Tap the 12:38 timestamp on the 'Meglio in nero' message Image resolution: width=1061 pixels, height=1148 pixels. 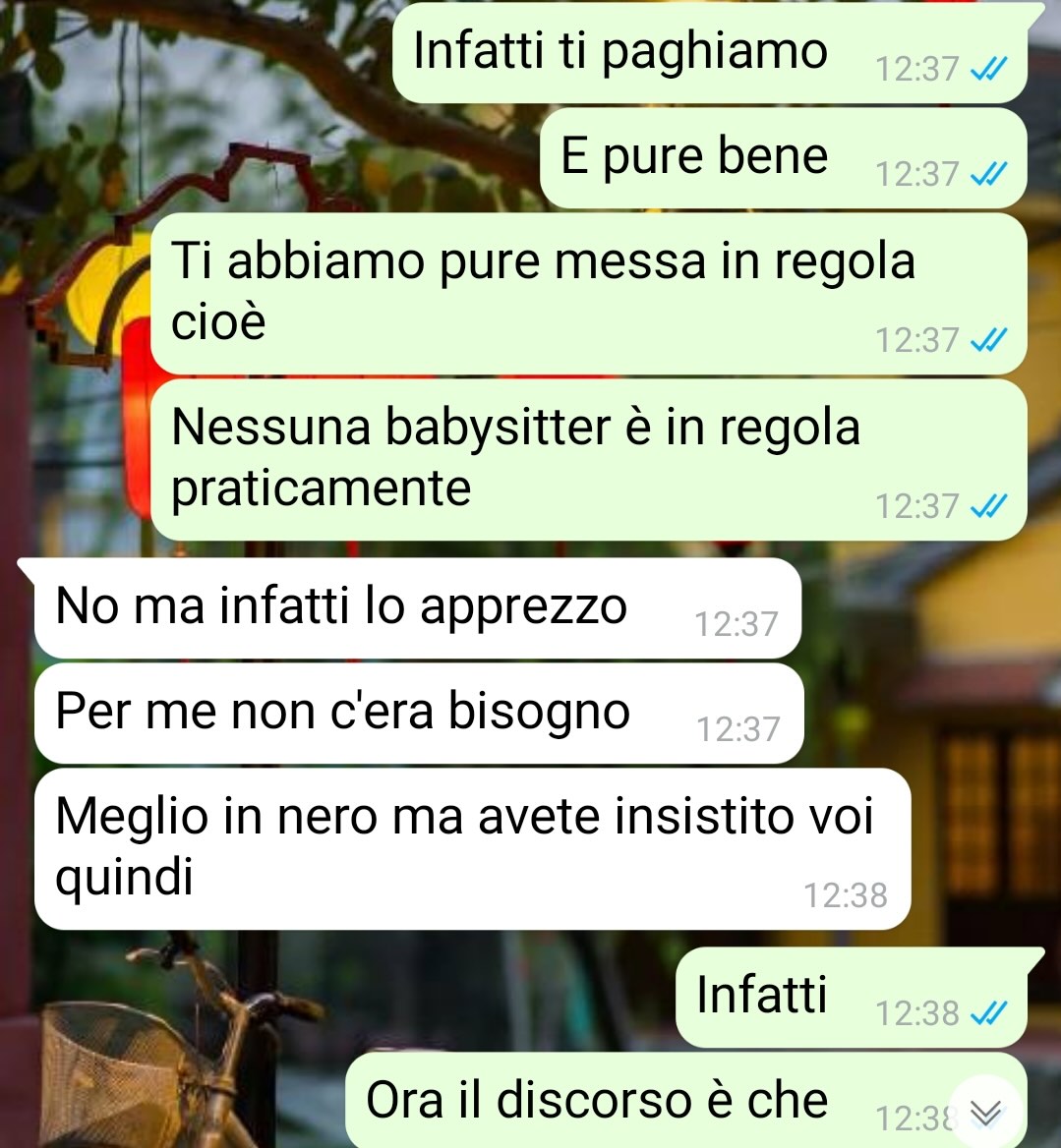tap(846, 894)
